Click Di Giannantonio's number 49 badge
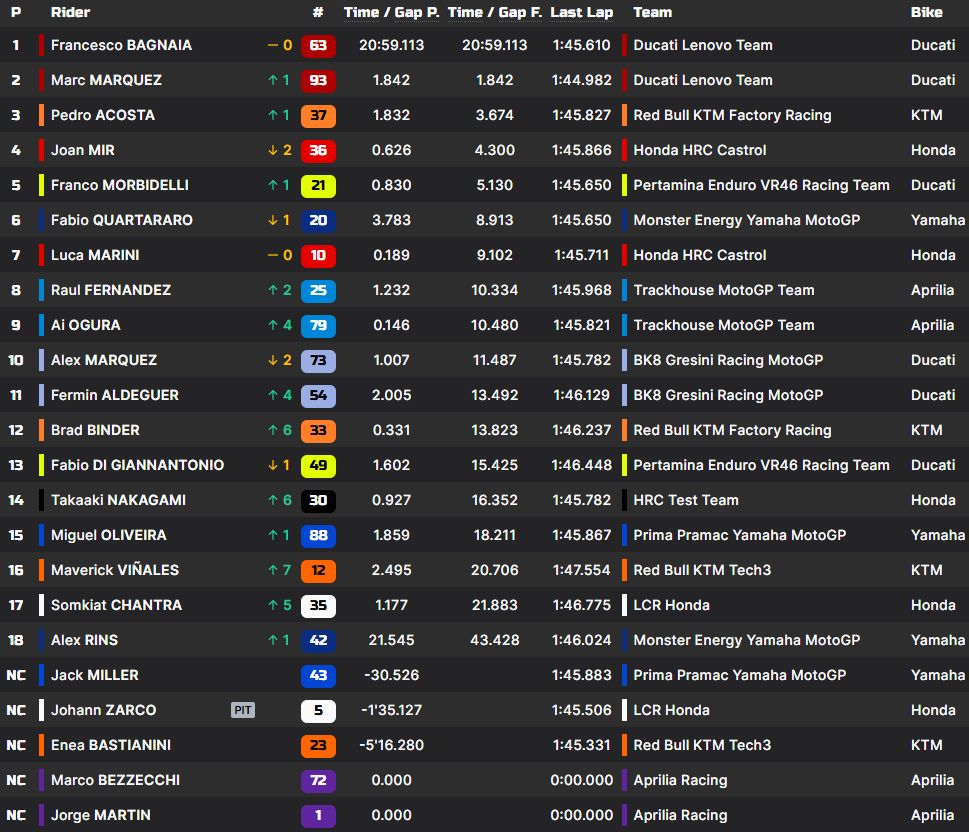This screenshot has height=832, width=969. (318, 465)
